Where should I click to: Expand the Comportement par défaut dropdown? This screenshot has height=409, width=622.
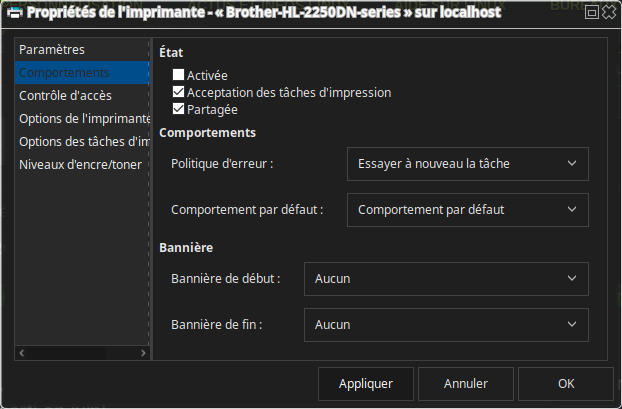[468, 210]
